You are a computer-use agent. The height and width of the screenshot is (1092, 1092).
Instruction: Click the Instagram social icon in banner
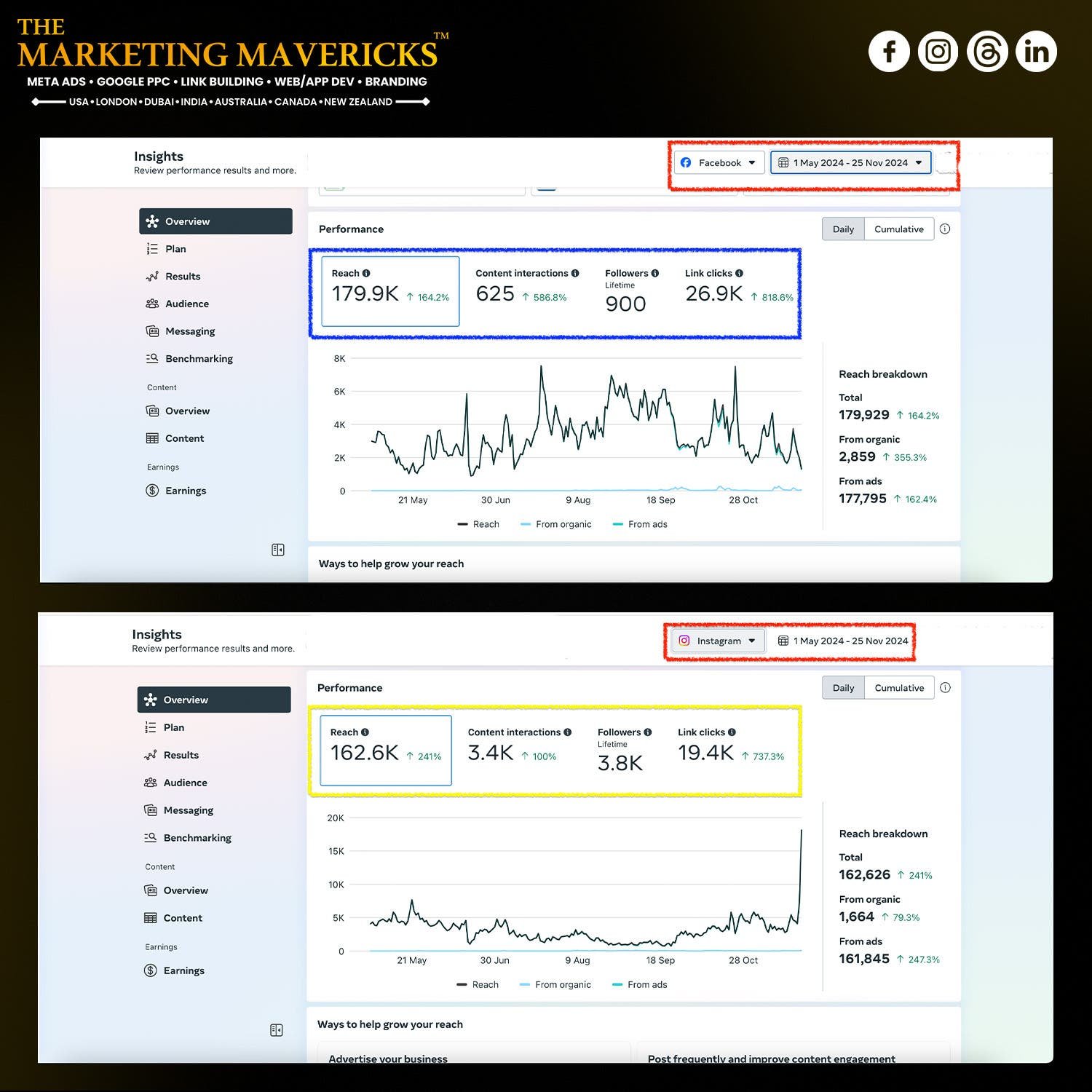point(938,52)
